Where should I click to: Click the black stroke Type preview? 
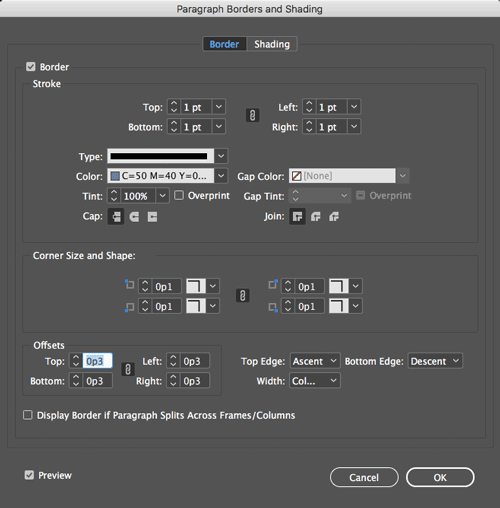tap(160, 156)
